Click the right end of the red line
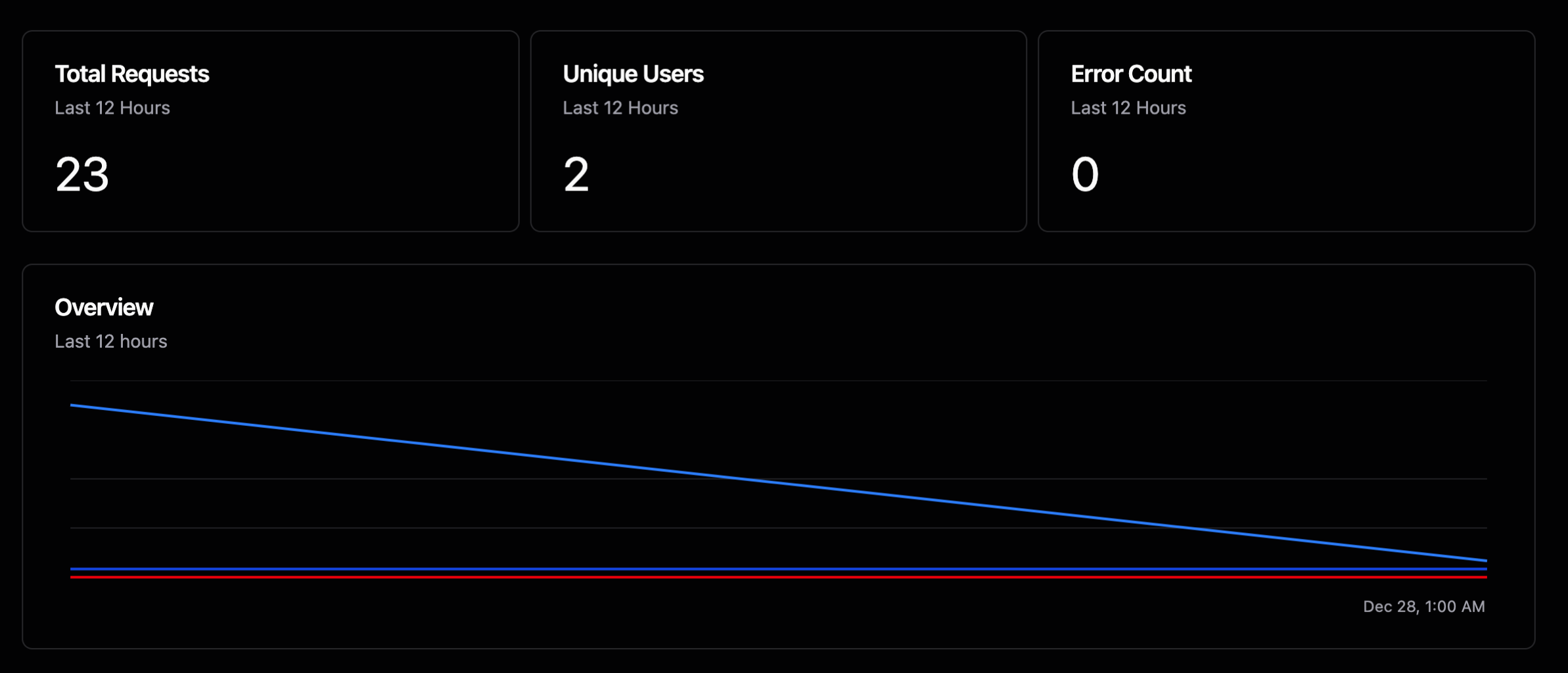This screenshot has width=1568, height=673. pyautogui.click(x=1486, y=577)
